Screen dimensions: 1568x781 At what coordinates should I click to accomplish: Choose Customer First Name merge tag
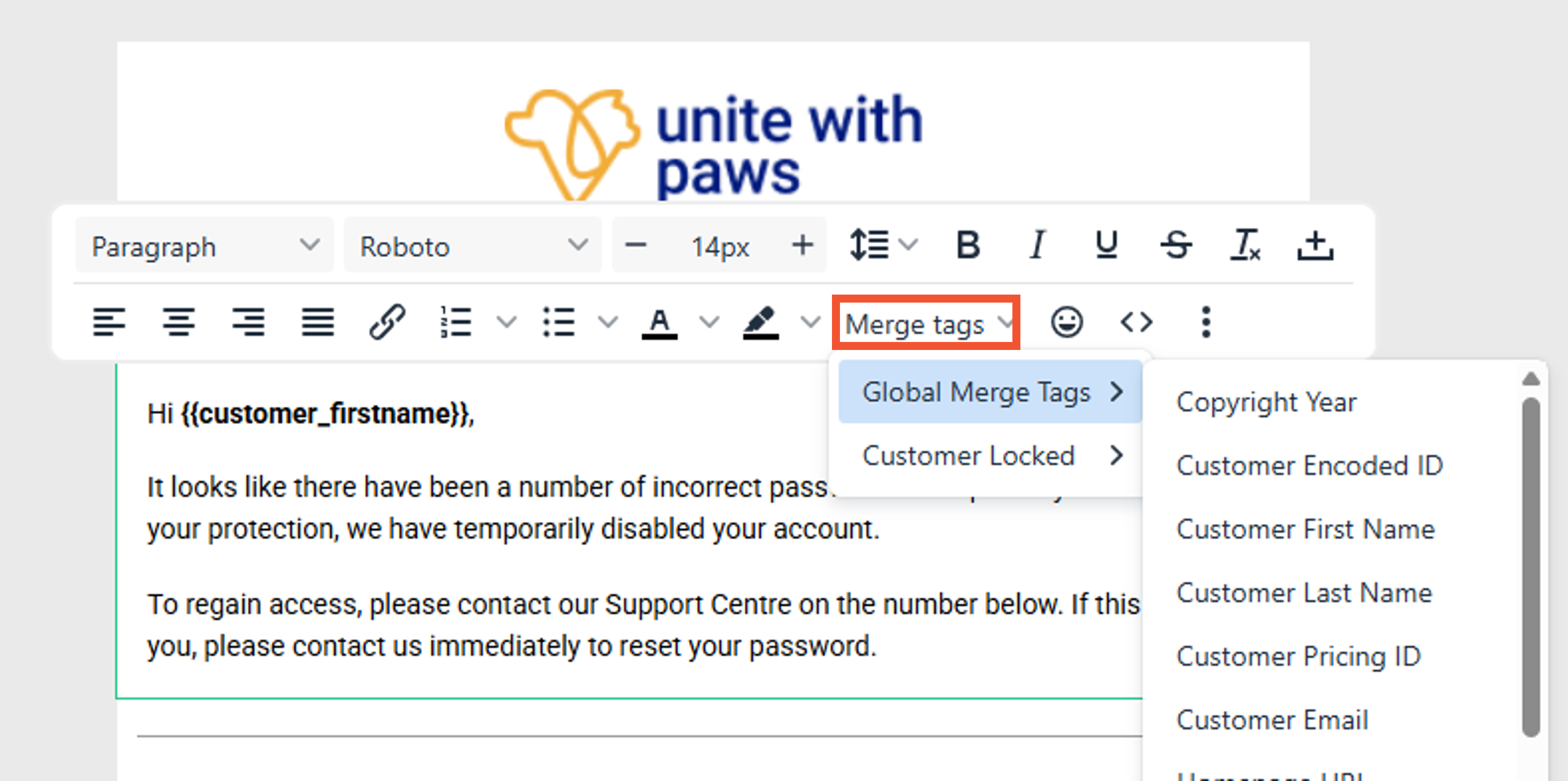tap(1306, 529)
